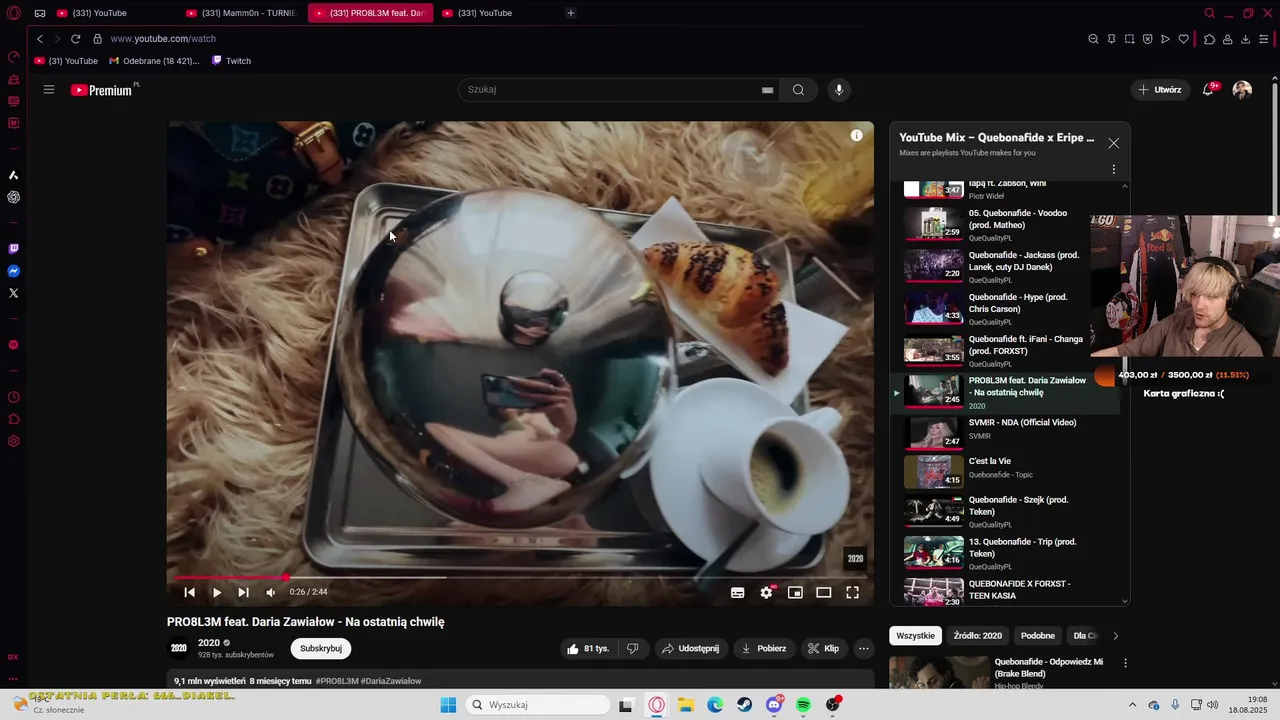1280x720 pixels.
Task: Click the Play button in the video player
Action: pyautogui.click(x=217, y=592)
